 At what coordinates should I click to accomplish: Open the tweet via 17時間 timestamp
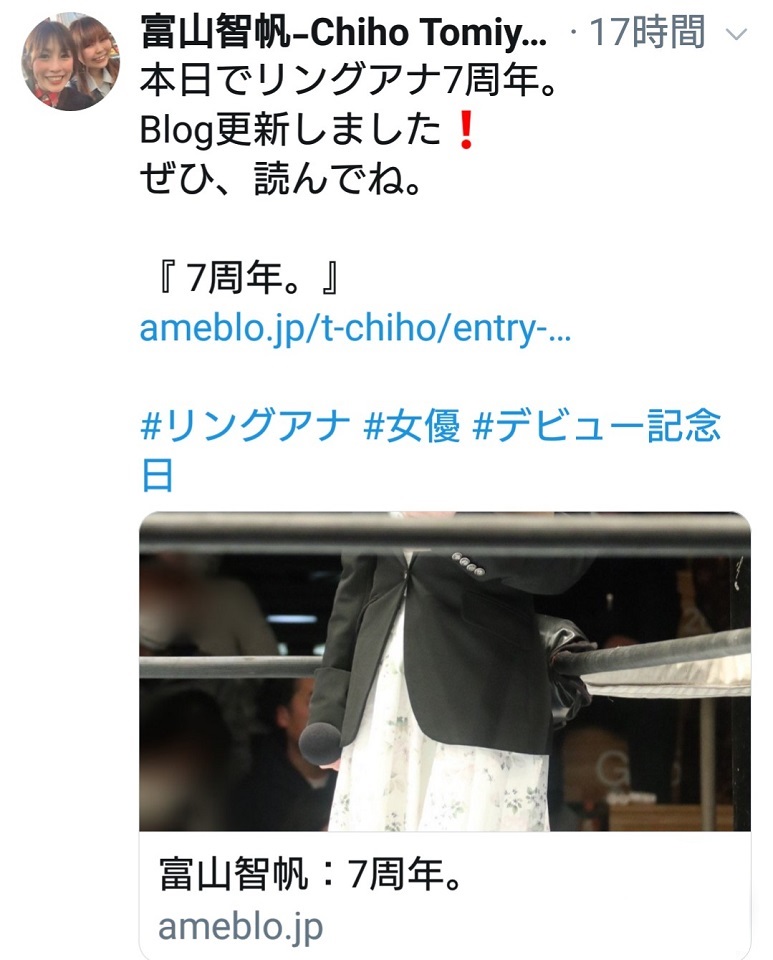pos(647,32)
